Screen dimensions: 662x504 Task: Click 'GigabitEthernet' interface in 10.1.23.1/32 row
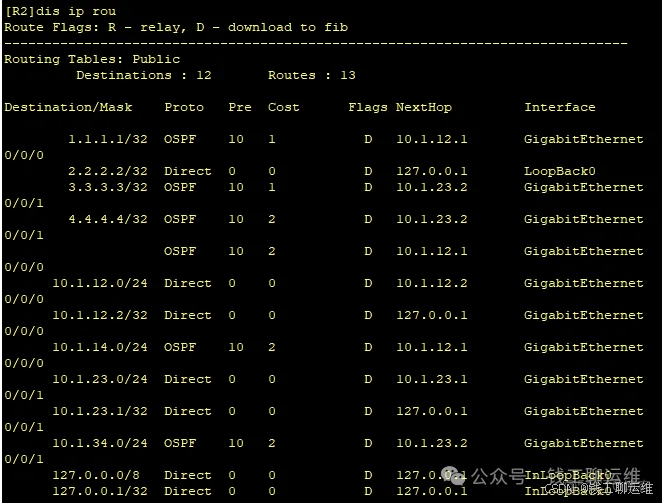click(x=583, y=412)
